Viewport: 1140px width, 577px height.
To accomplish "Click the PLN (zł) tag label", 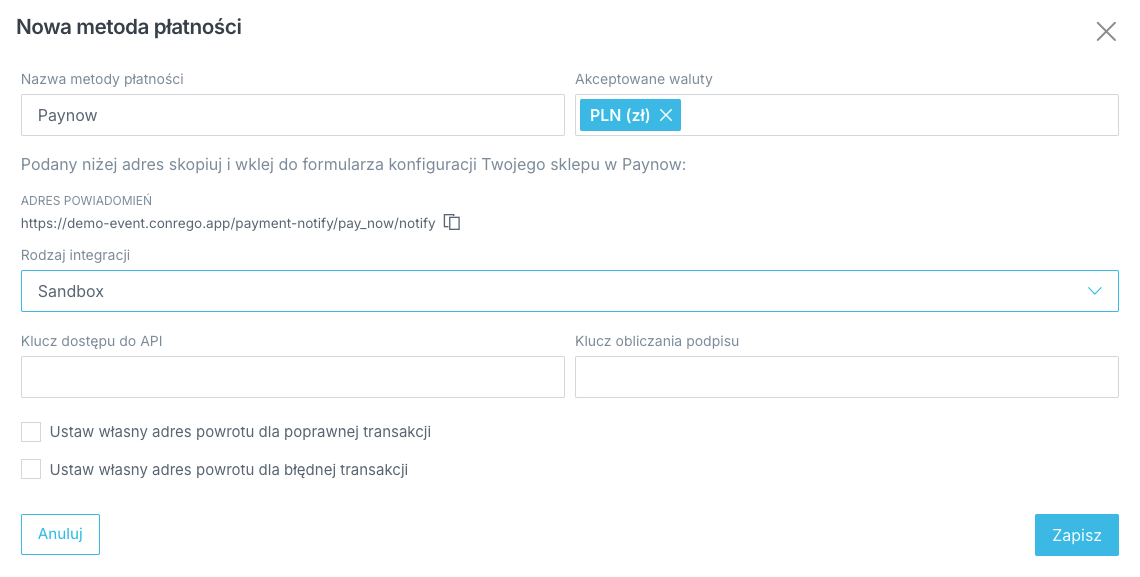I will (x=620, y=115).
